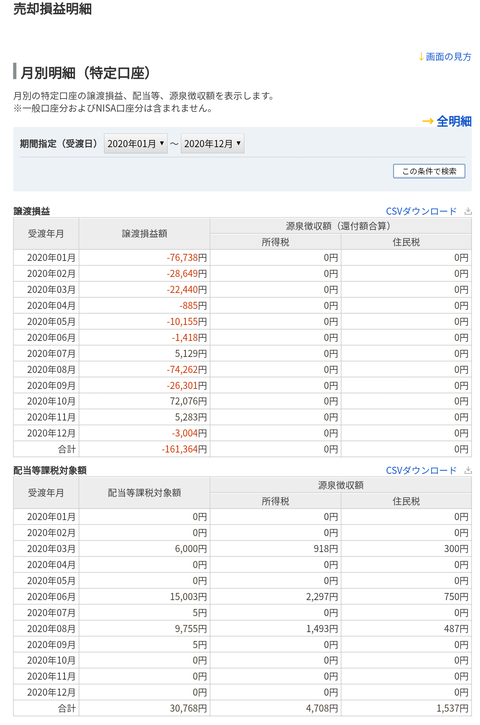Image resolution: width=480 pixels, height=725 pixels.
Task: Select the total 4,708円 income tax value
Action: pyautogui.click(x=322, y=708)
